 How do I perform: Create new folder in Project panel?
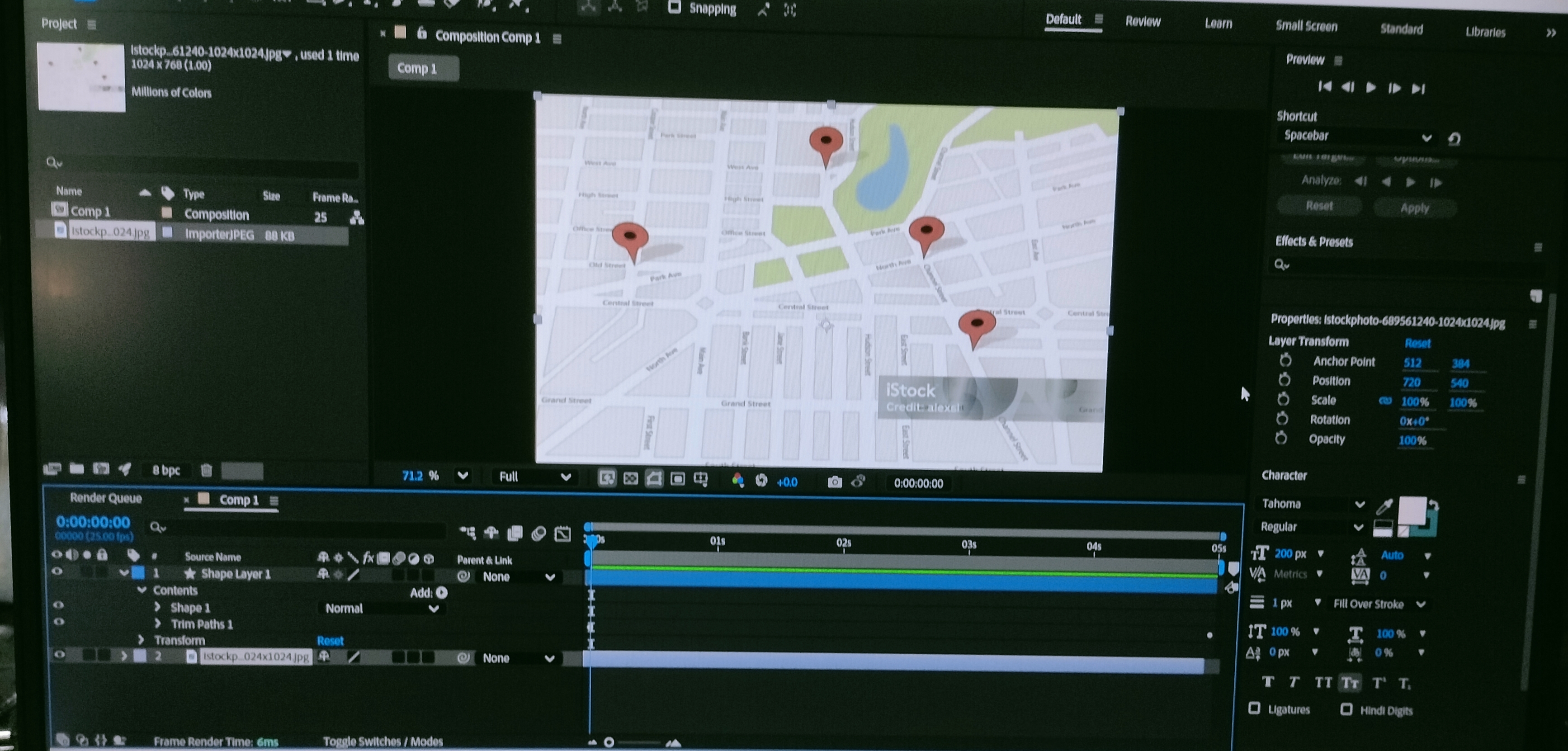[x=77, y=468]
